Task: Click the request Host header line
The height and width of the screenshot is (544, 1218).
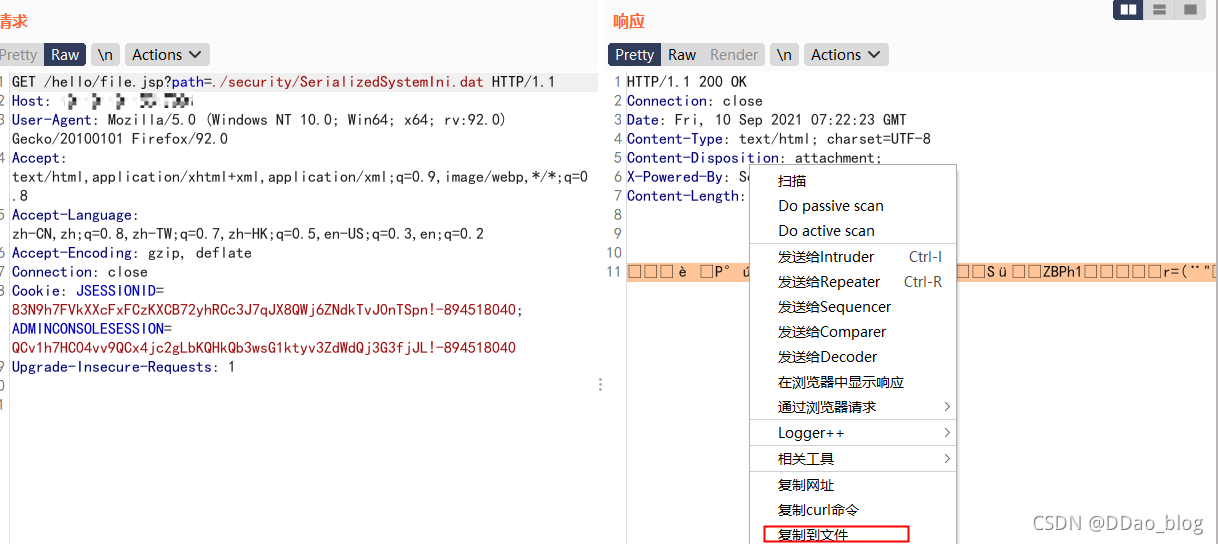Action: [102, 101]
